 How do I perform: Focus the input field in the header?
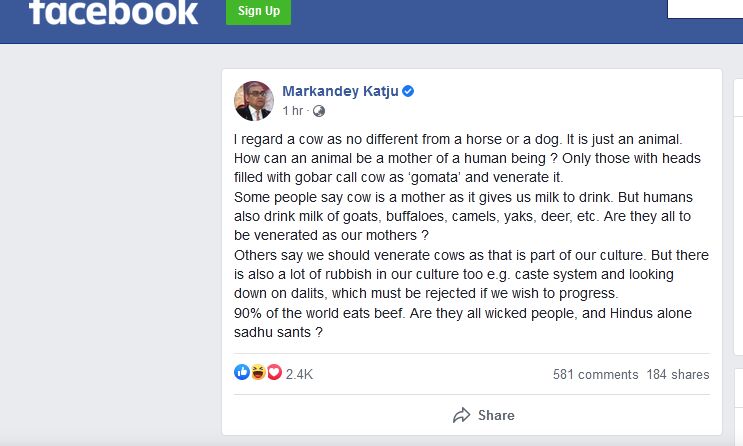pyautogui.click(x=704, y=9)
